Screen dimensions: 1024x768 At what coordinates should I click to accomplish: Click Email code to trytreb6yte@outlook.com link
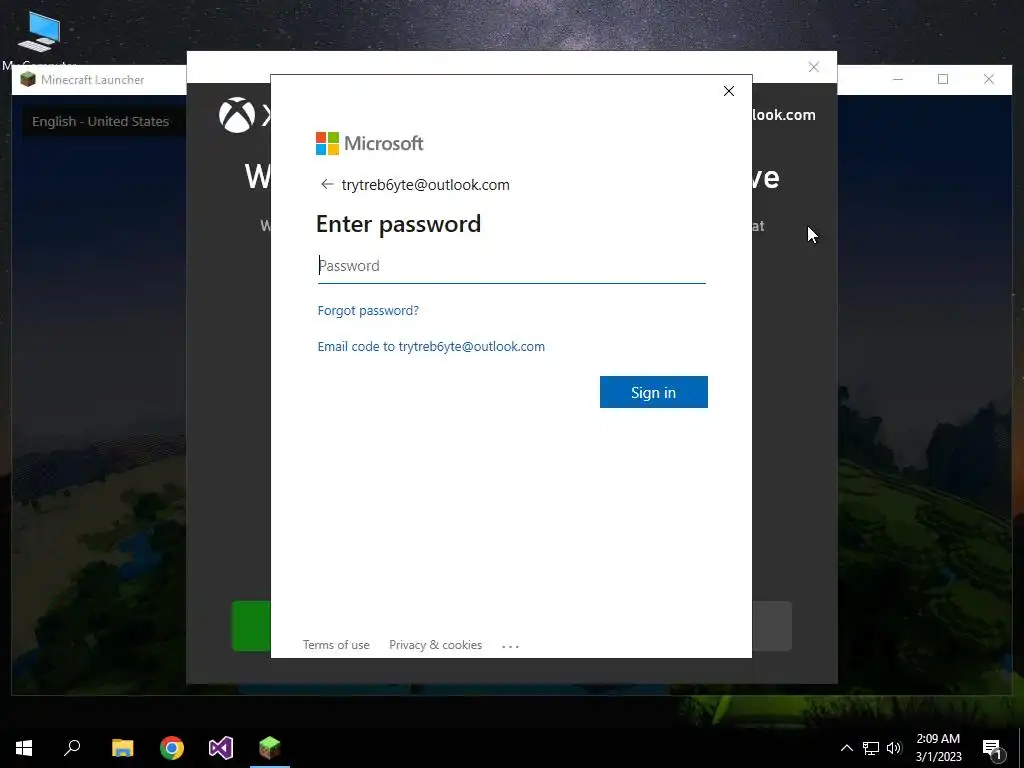coord(431,346)
